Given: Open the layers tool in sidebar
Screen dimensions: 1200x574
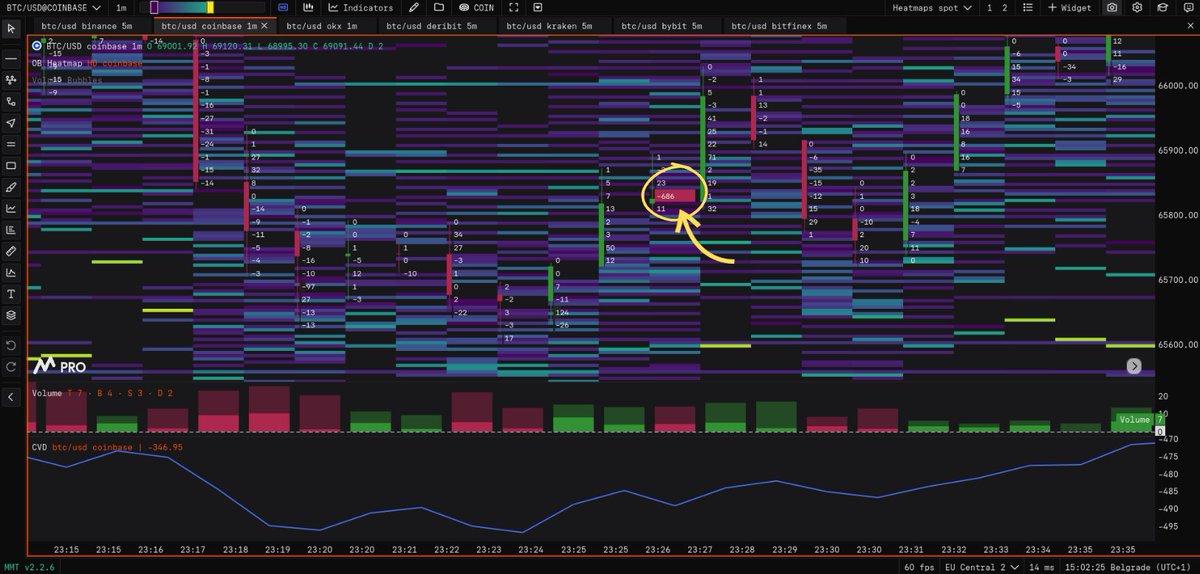Looking at the screenshot, I should (x=11, y=315).
